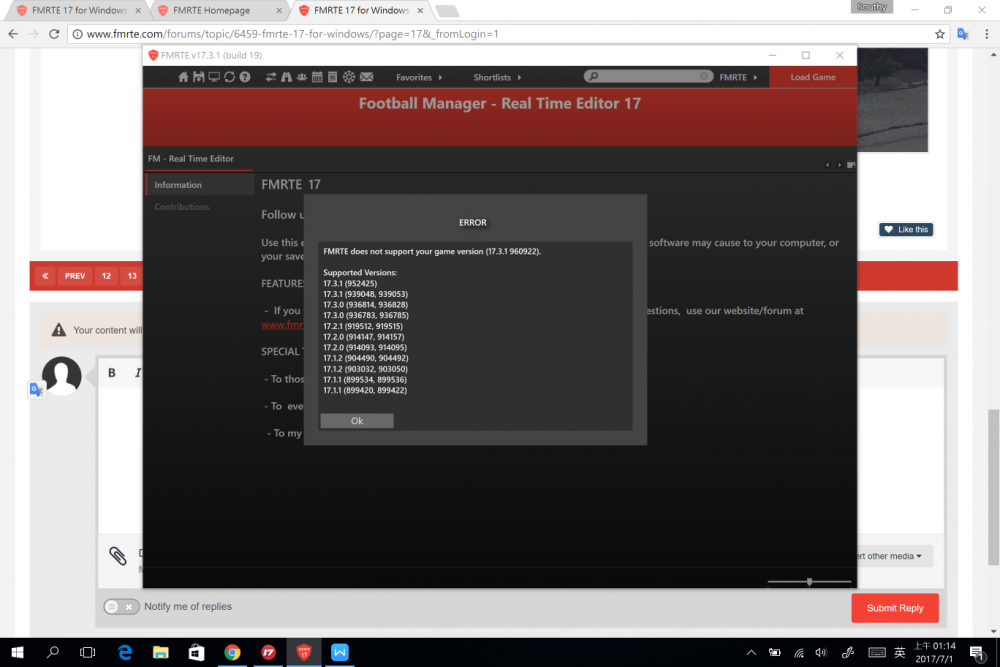Click the taskbar search magnifier
This screenshot has width=1000, height=667.
pos(53,652)
